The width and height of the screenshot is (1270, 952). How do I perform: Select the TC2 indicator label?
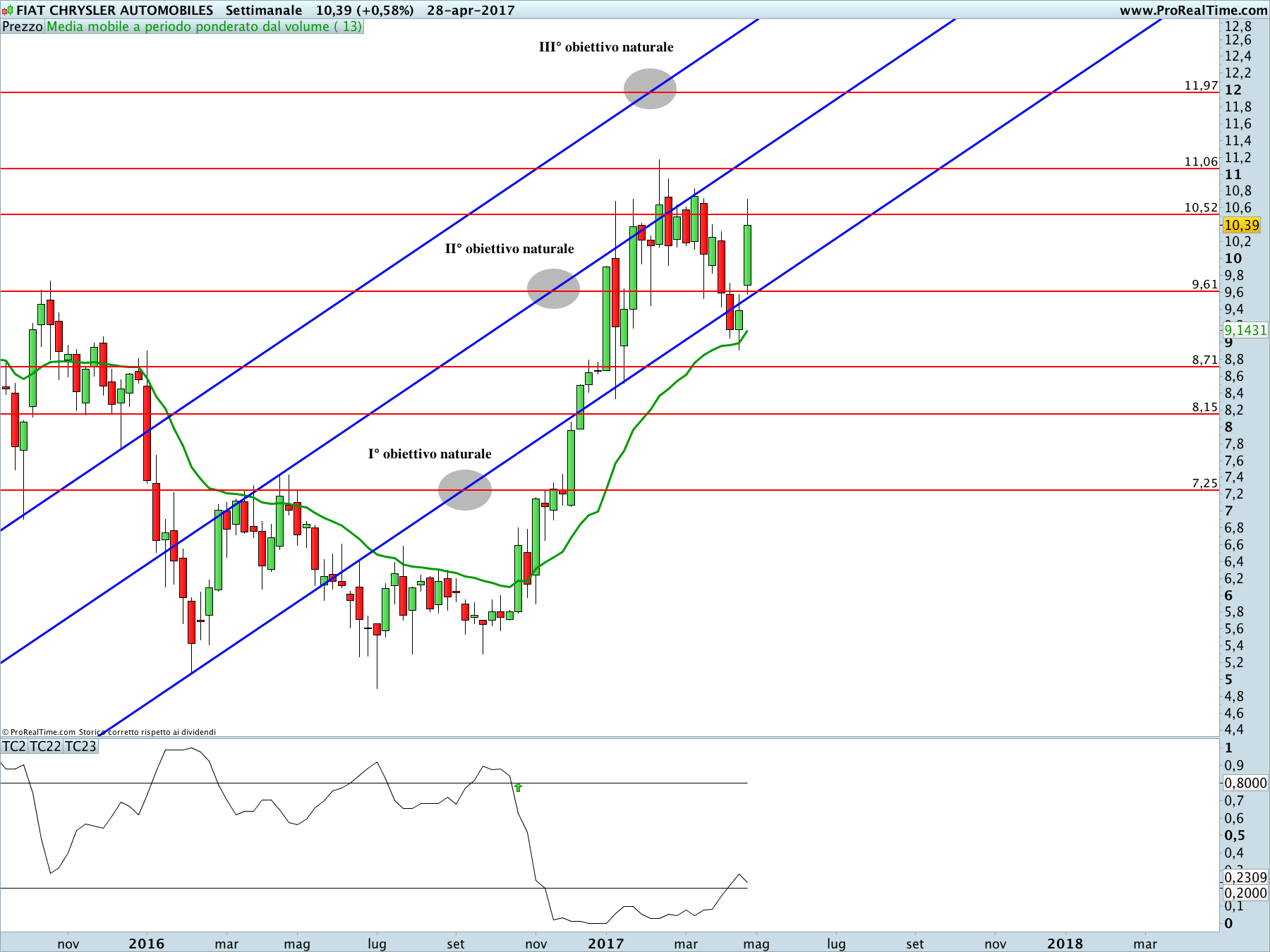click(x=14, y=746)
